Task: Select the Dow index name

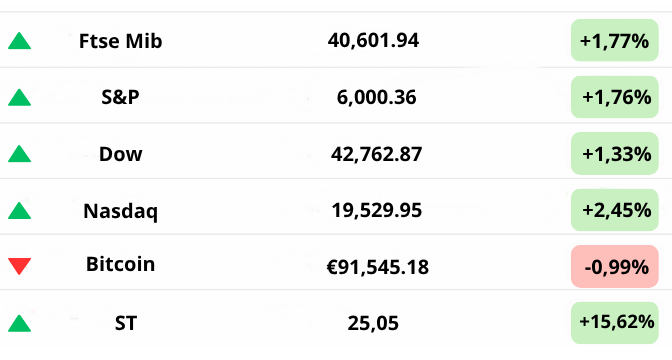Action: click(x=120, y=154)
